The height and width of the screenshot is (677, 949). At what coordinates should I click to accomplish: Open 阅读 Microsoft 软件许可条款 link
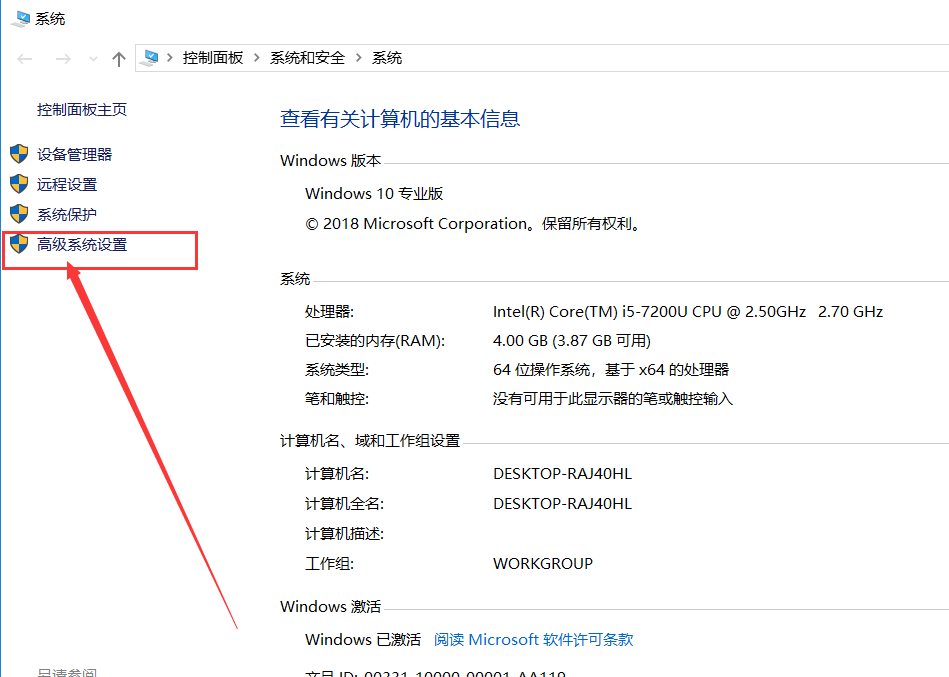coord(533,640)
